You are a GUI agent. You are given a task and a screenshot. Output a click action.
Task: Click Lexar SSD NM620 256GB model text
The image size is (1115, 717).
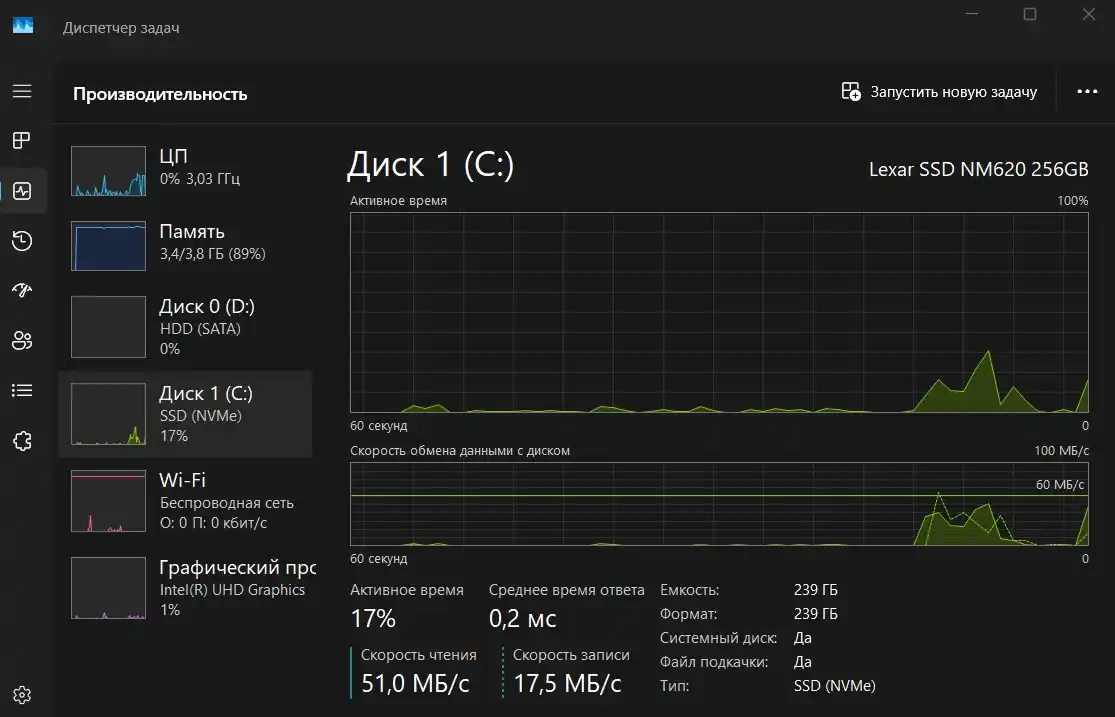(x=978, y=169)
